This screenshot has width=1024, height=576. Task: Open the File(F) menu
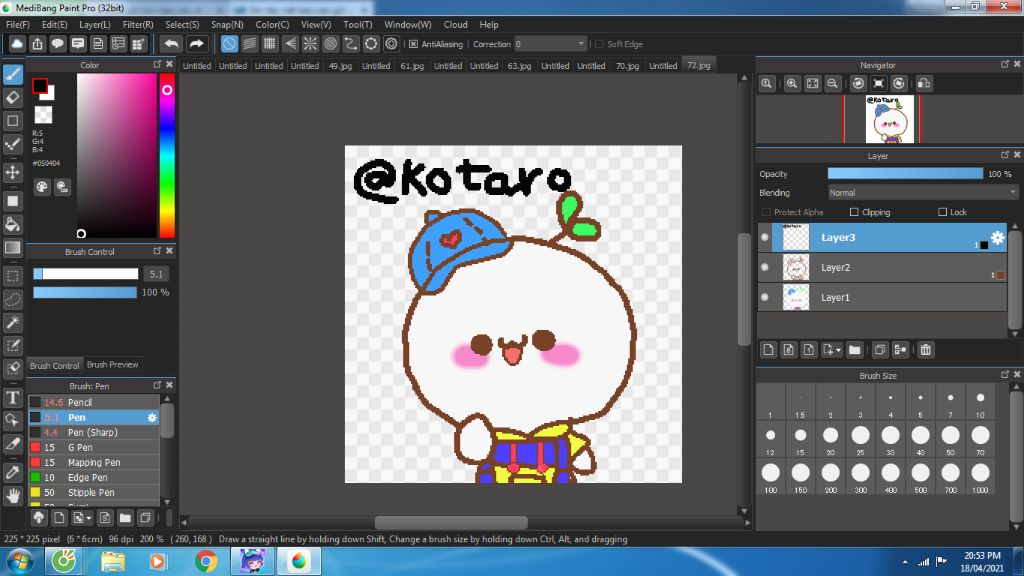click(18, 25)
